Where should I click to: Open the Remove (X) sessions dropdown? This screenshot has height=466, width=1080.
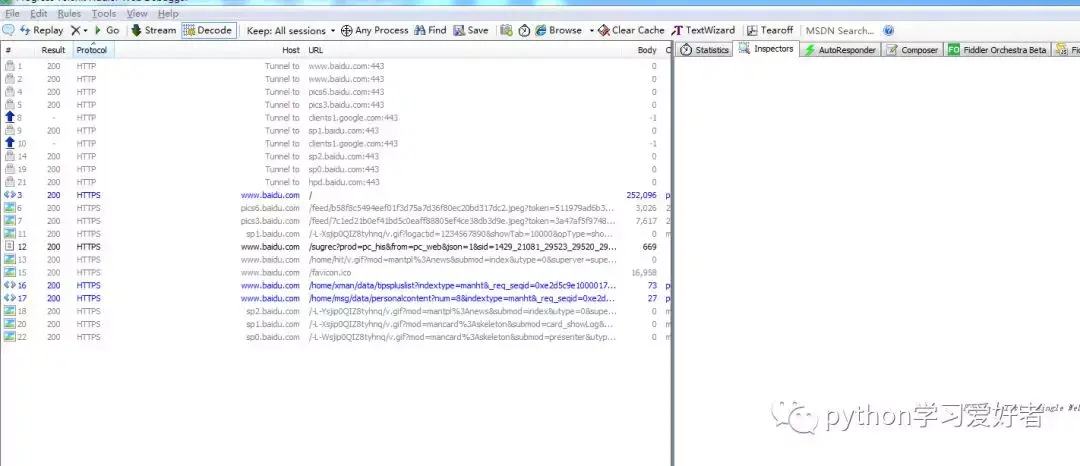[x=80, y=30]
